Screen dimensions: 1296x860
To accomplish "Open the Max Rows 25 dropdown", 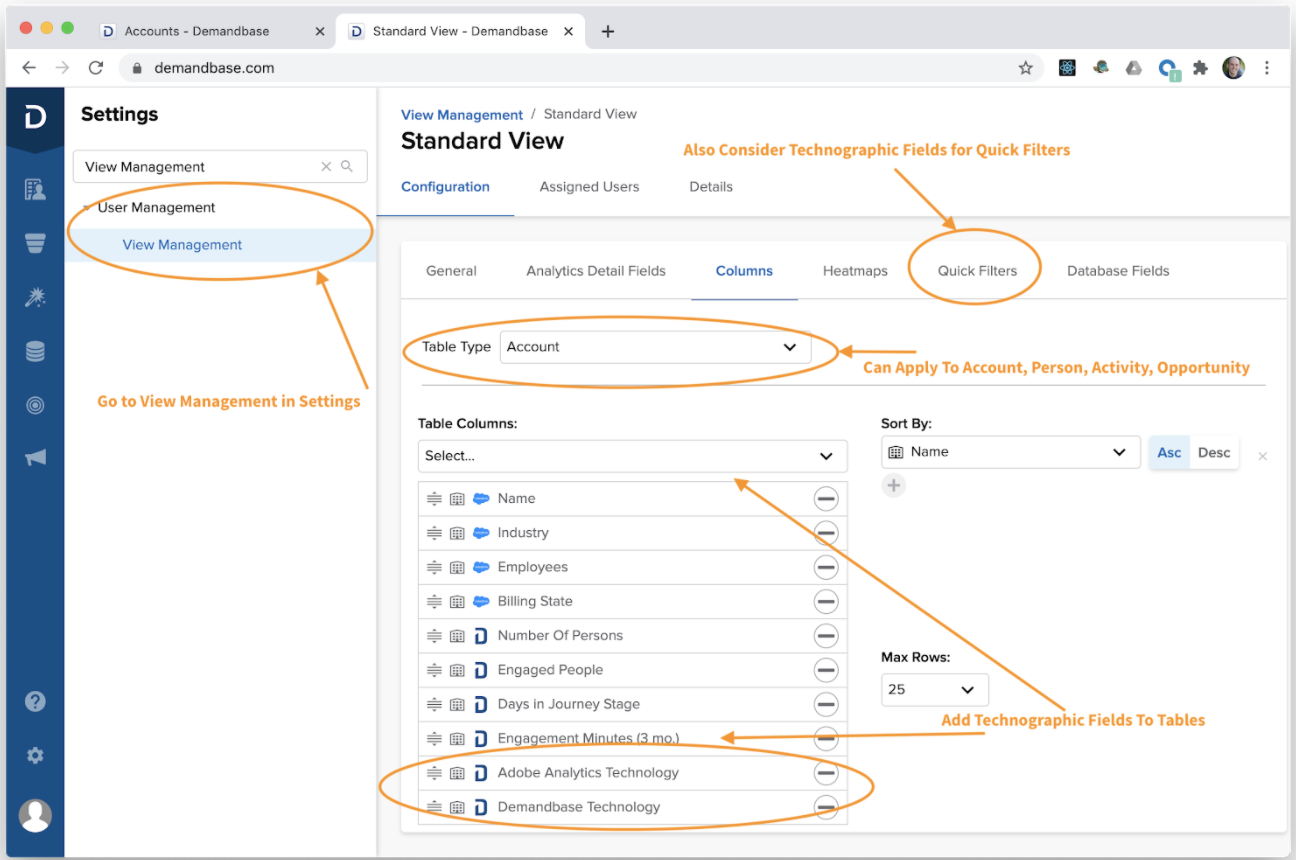I will [x=934, y=690].
